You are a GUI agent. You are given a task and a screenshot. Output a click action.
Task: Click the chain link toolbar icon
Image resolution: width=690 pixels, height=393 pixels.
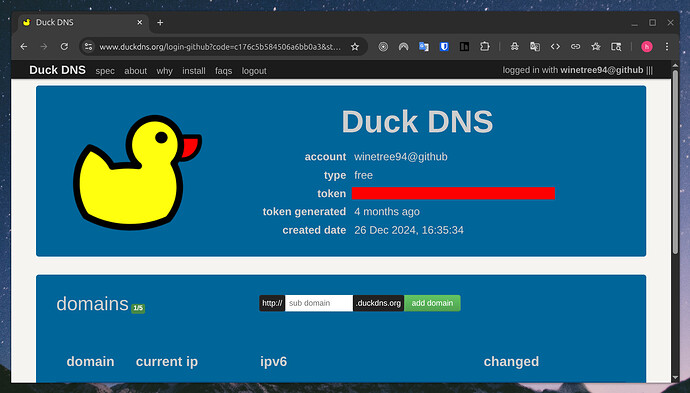point(575,47)
